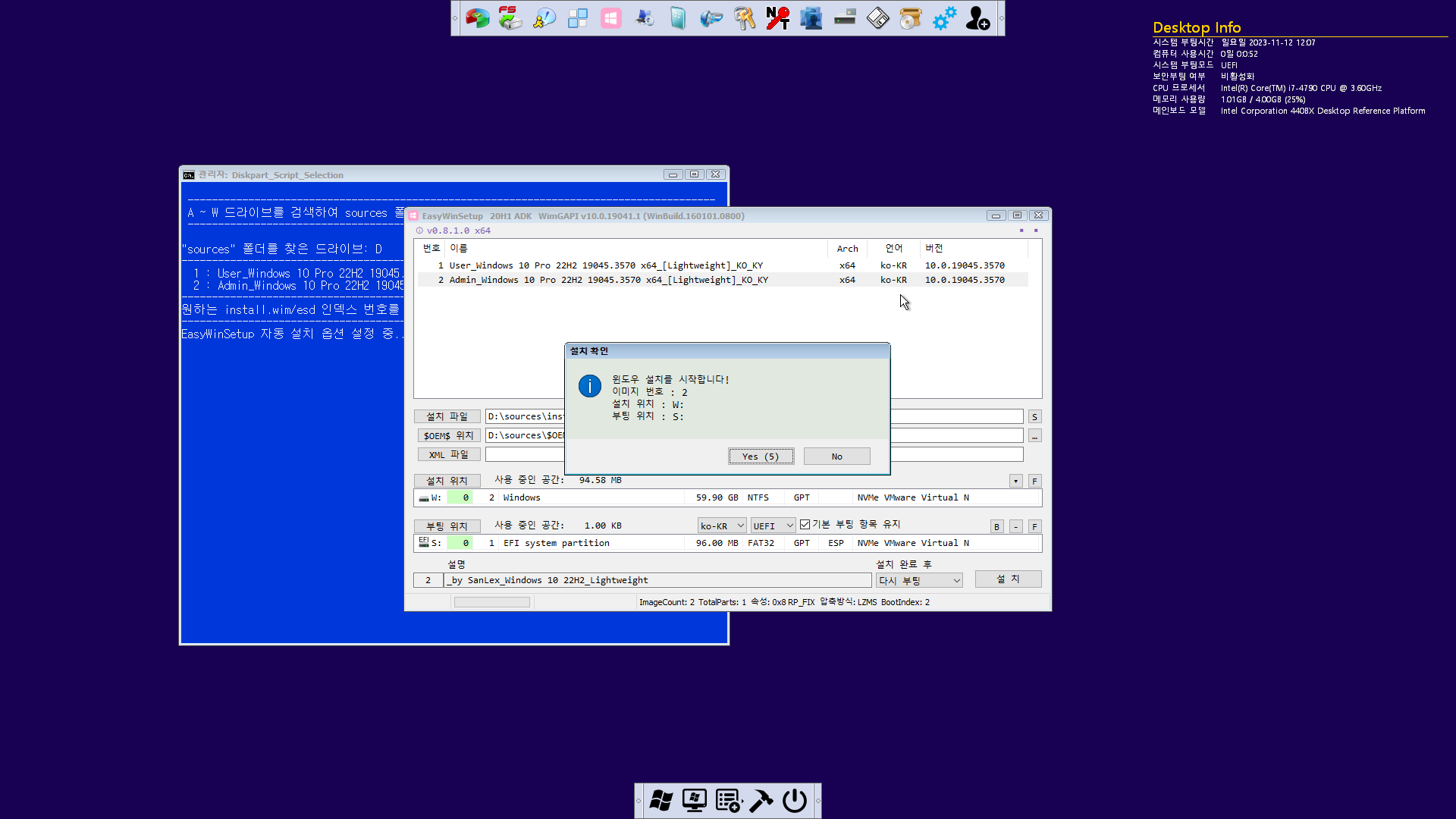The height and width of the screenshot is (819, 1456).
Task: Click the S button beside install file path
Action: [1034, 417]
